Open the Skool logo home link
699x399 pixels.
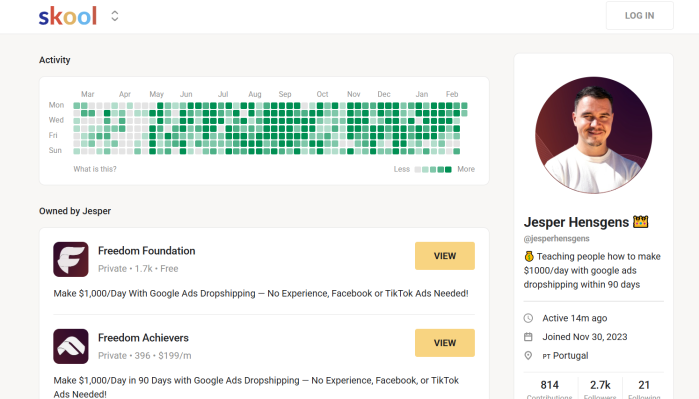[67, 16]
